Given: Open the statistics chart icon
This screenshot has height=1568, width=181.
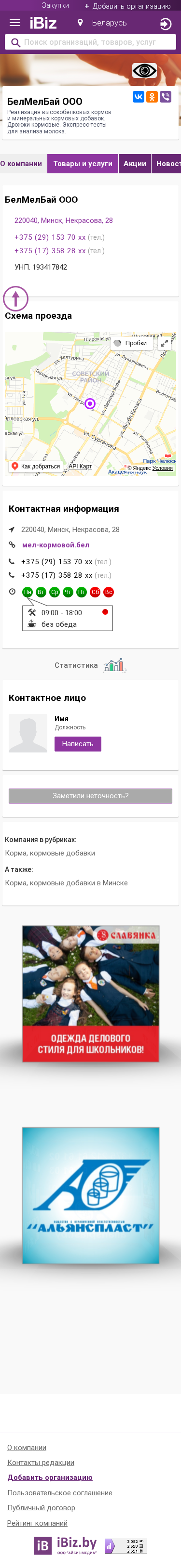Looking at the screenshot, I should click(x=114, y=665).
